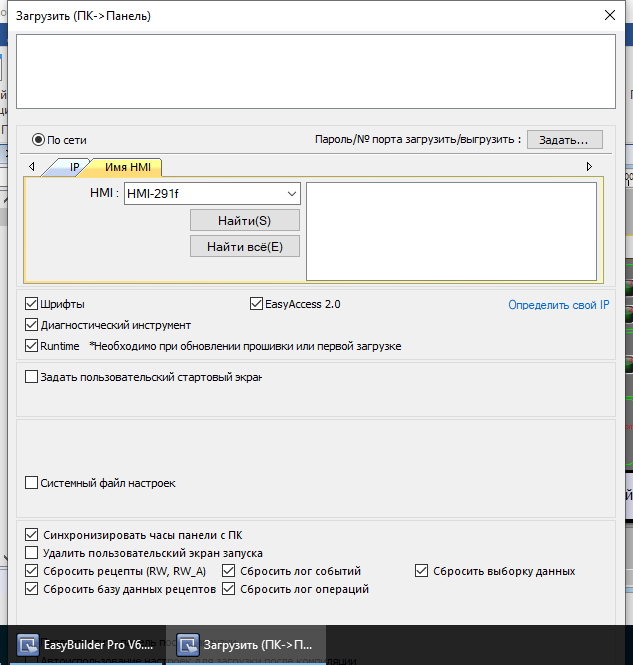Click the empty HMI search results list
The image size is (633, 665).
click(451, 232)
